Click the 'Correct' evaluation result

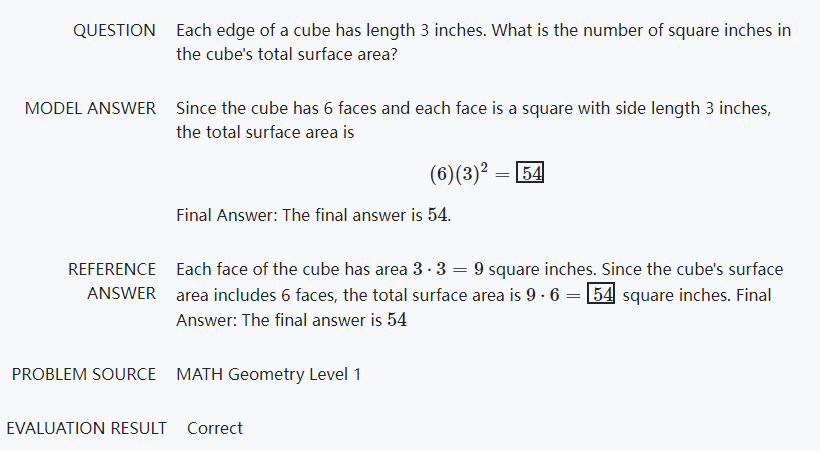215,428
